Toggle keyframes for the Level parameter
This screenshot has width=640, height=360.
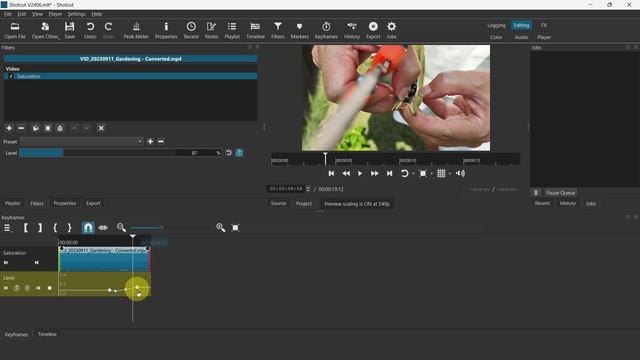[239, 153]
